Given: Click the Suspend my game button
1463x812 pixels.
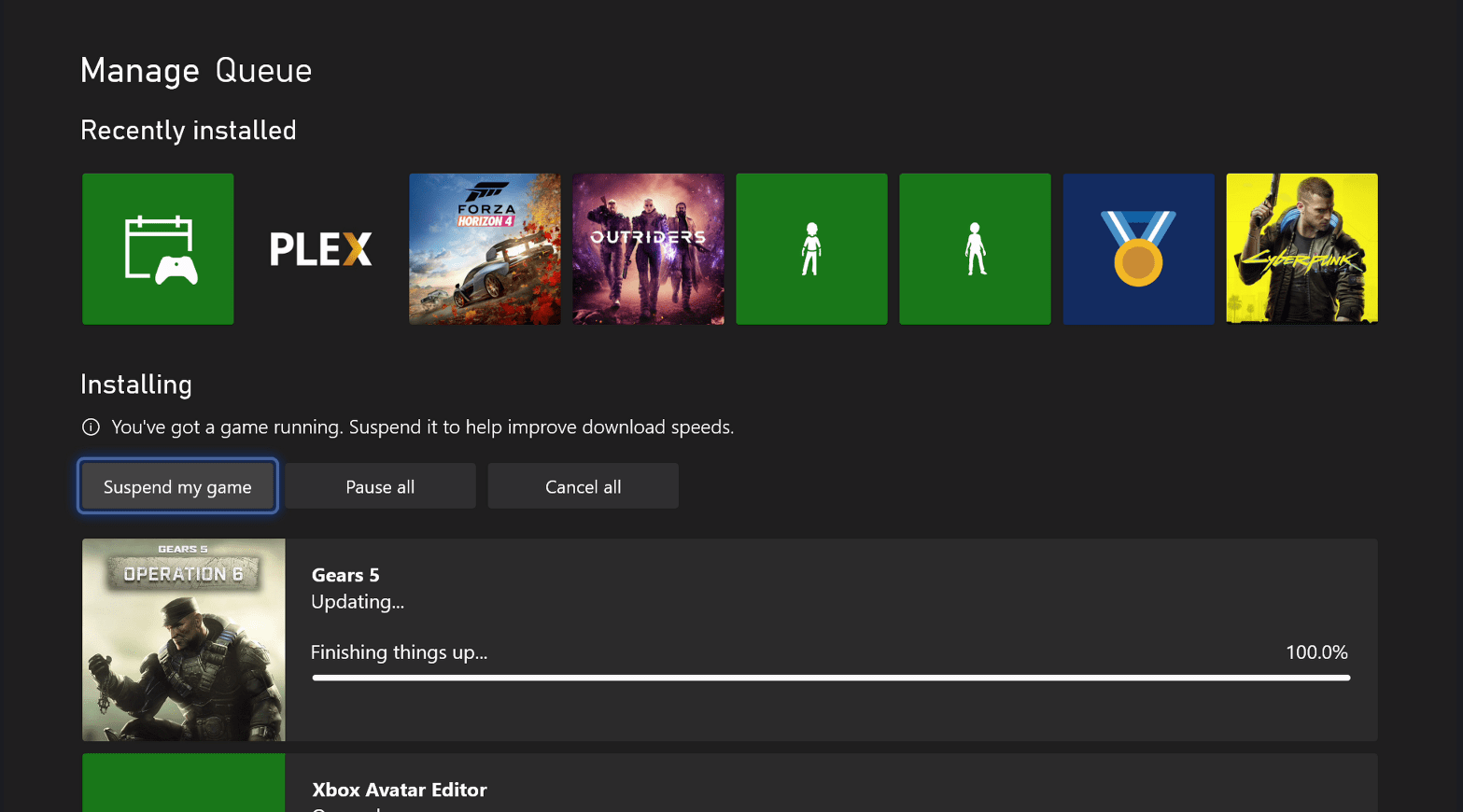Looking at the screenshot, I should coord(177,485).
